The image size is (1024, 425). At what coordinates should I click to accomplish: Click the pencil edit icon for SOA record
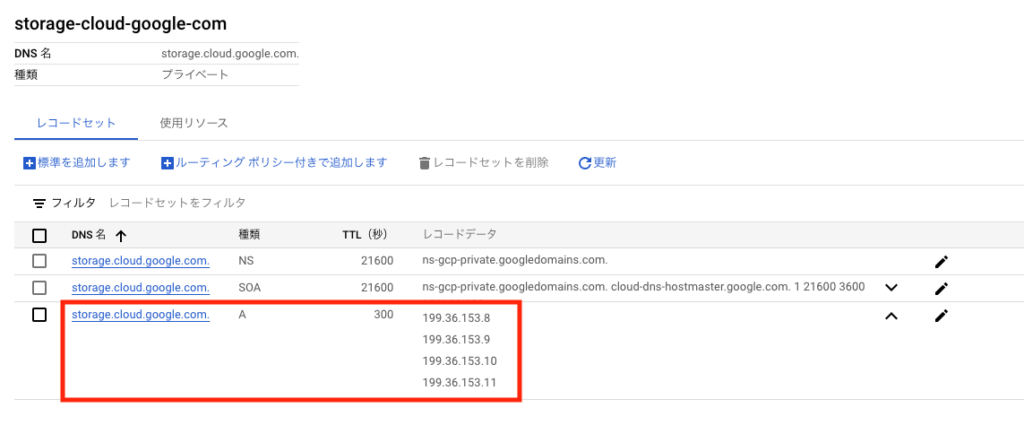point(940,288)
